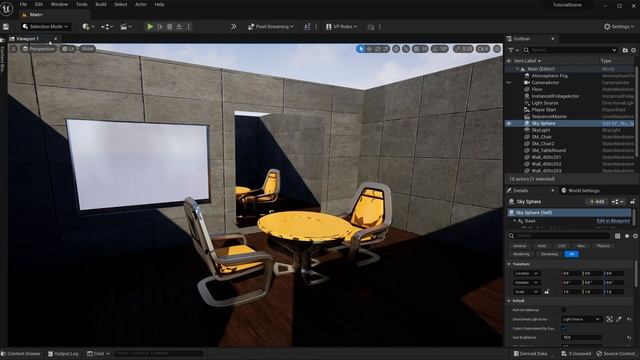Toggle scale snapping 0.25

click(x=463, y=49)
